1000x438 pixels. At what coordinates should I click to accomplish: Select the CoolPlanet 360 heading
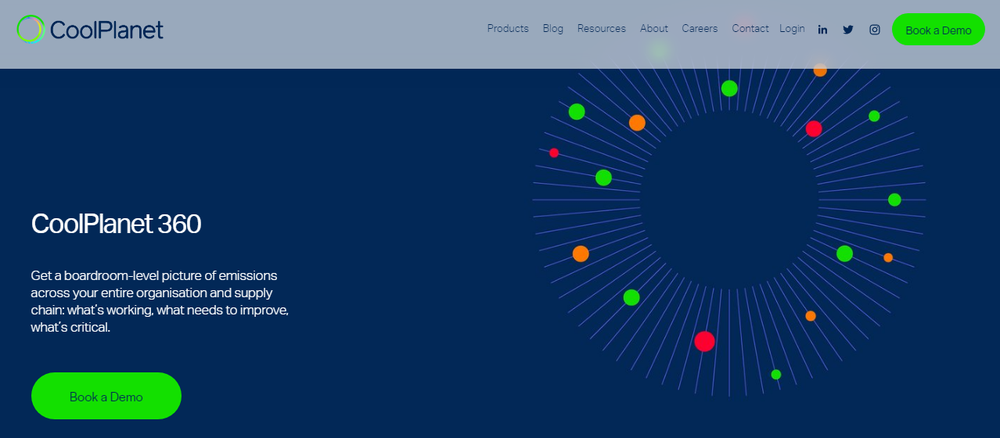click(116, 224)
